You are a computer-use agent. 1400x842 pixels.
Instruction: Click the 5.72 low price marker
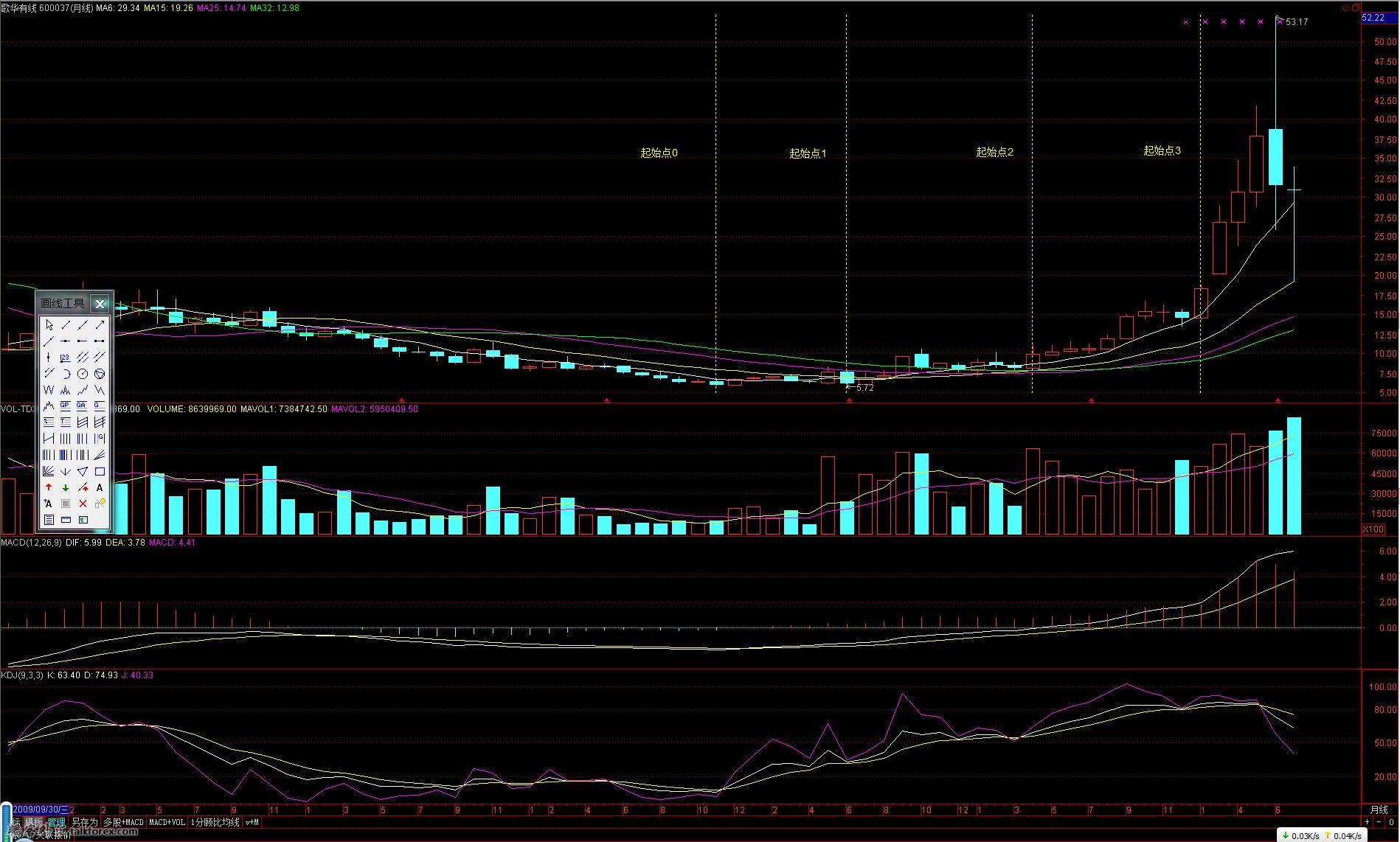click(864, 388)
